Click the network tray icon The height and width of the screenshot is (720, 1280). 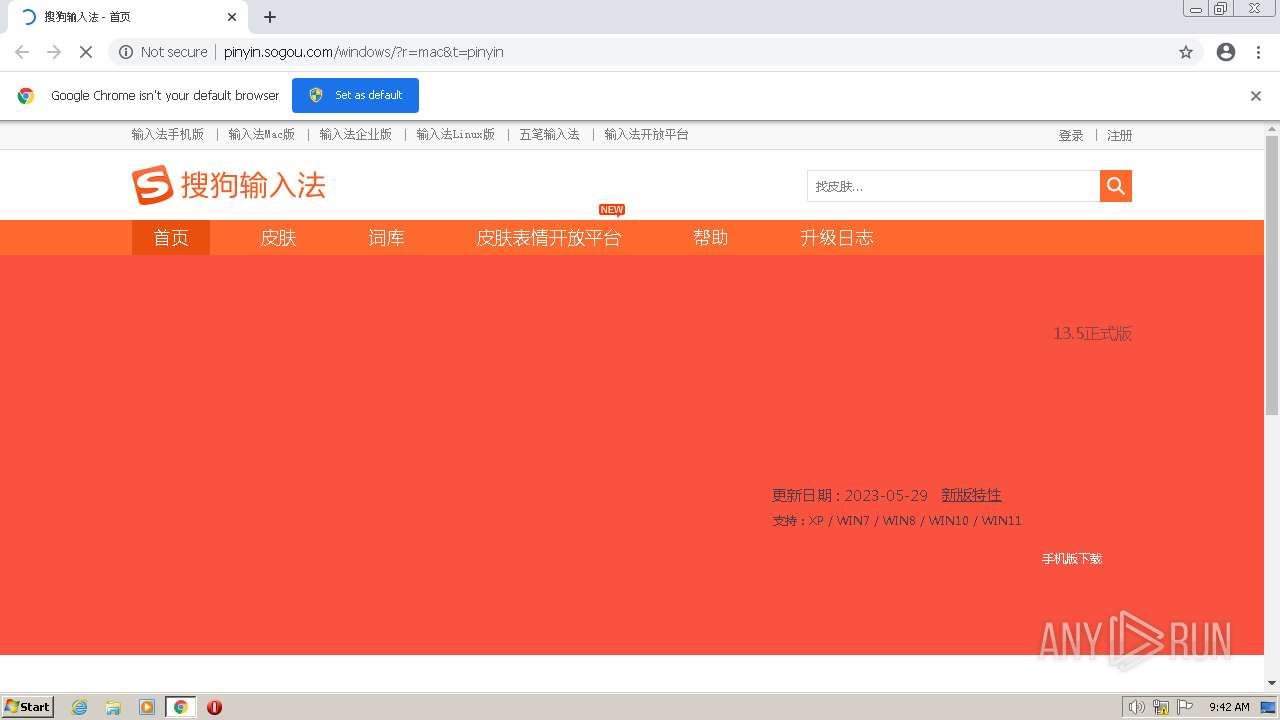pyautogui.click(x=1161, y=707)
